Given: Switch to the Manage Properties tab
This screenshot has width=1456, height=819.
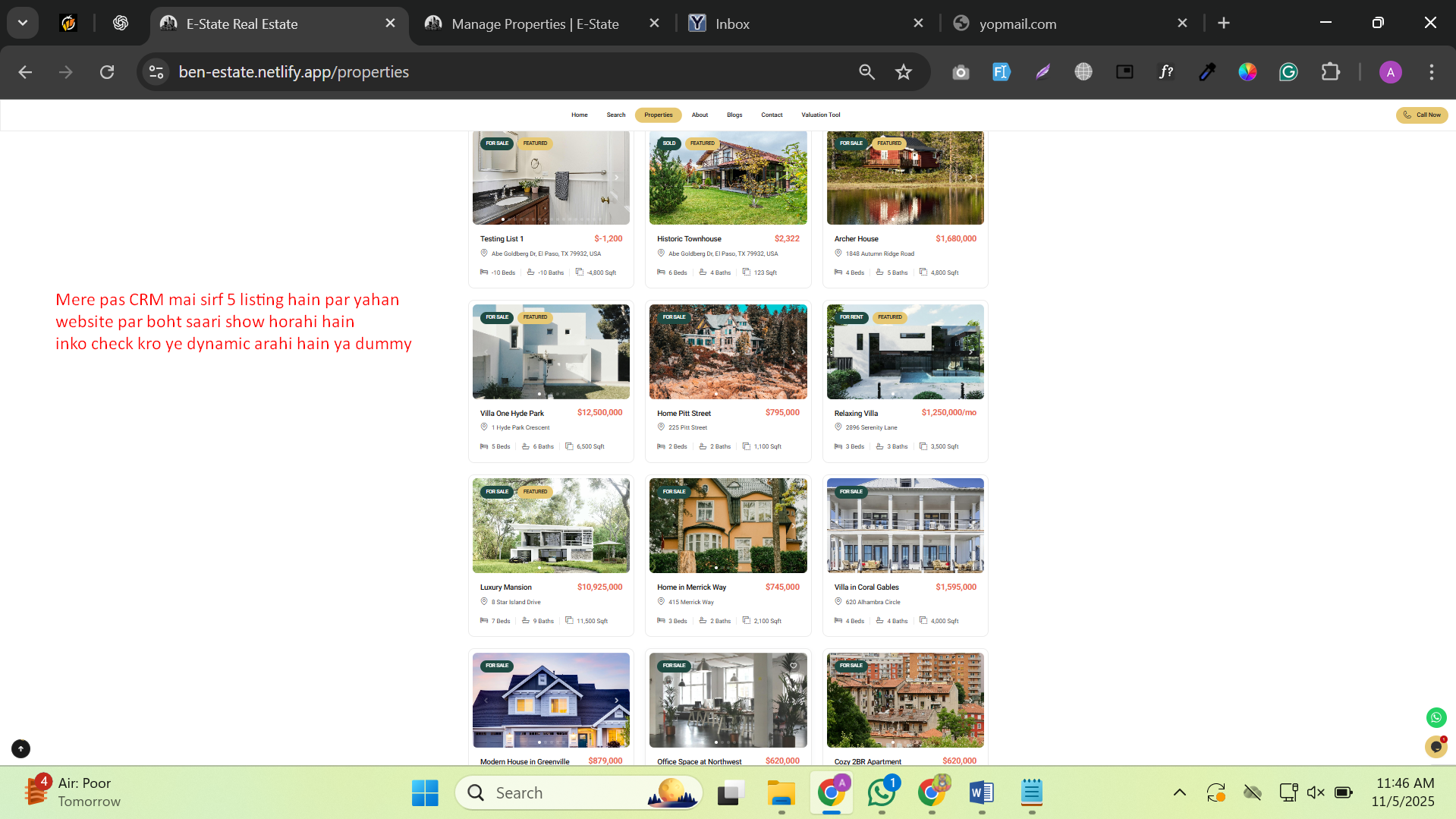Looking at the screenshot, I should (535, 24).
